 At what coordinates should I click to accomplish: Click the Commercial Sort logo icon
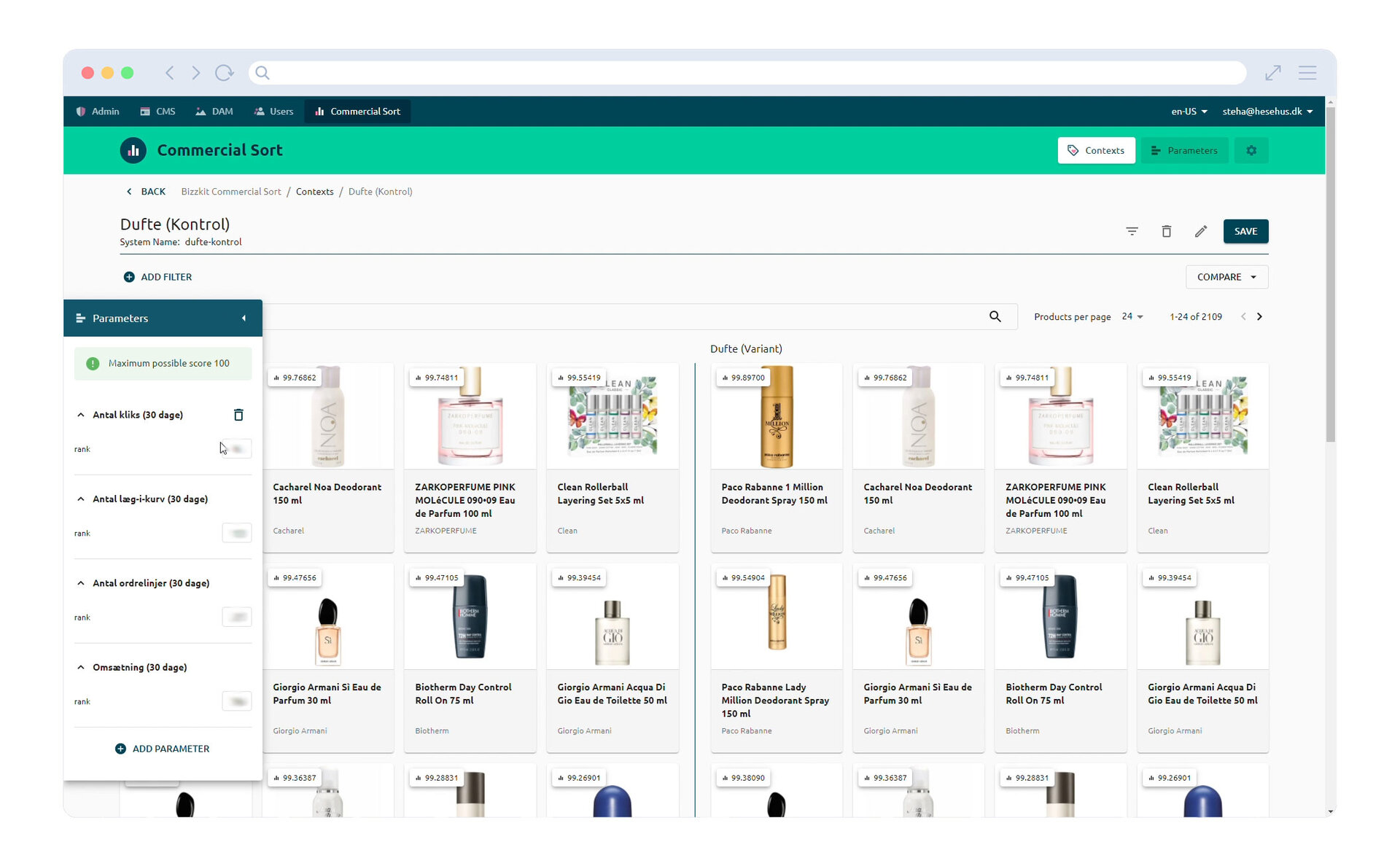pos(133,150)
